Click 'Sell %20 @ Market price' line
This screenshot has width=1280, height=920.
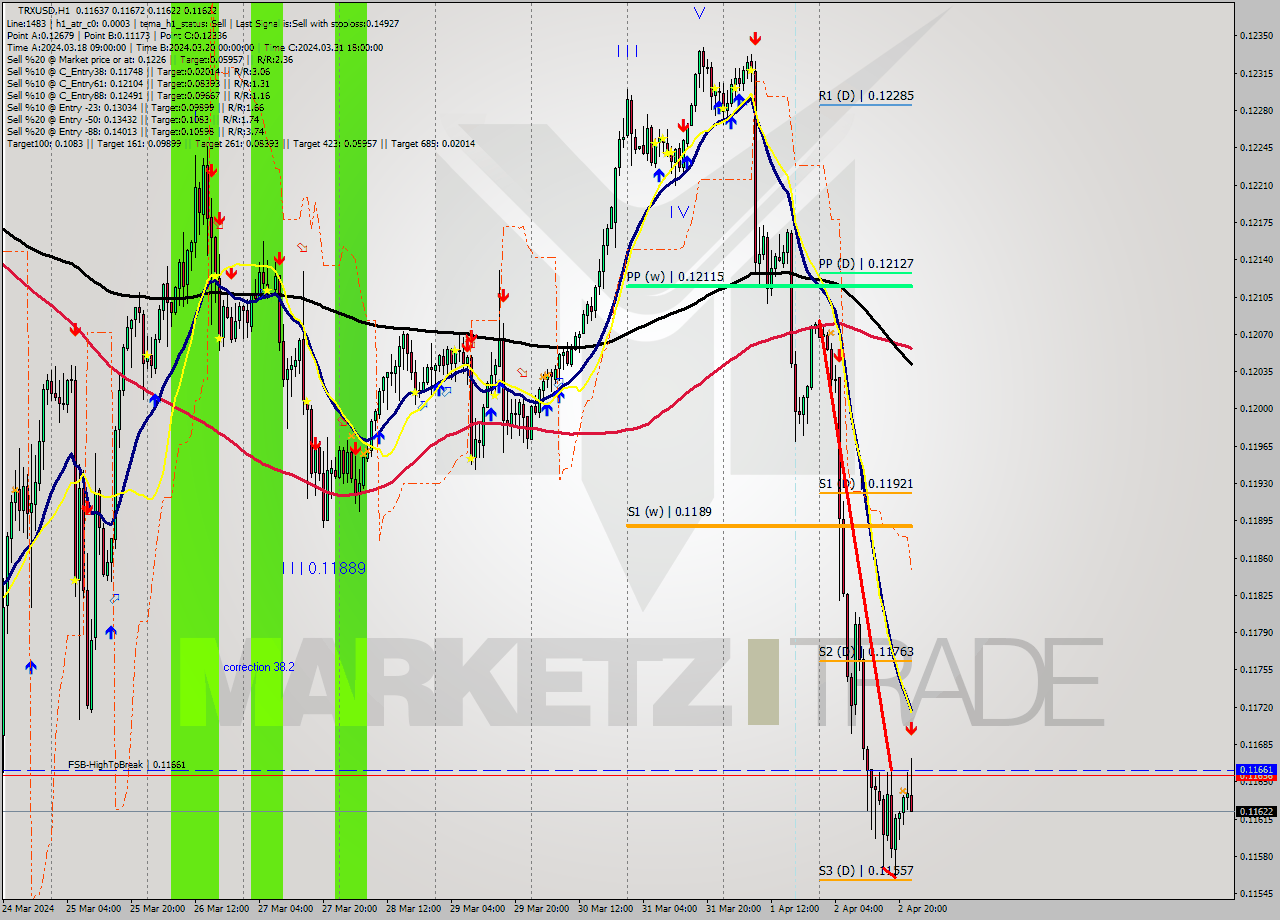(149, 59)
